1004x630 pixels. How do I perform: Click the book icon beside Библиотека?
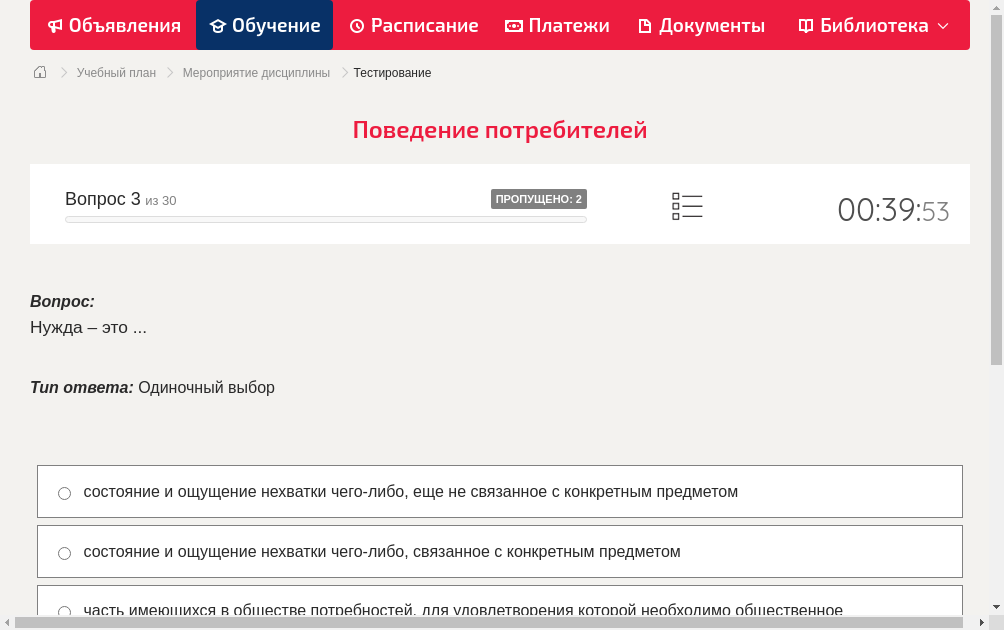point(806,26)
